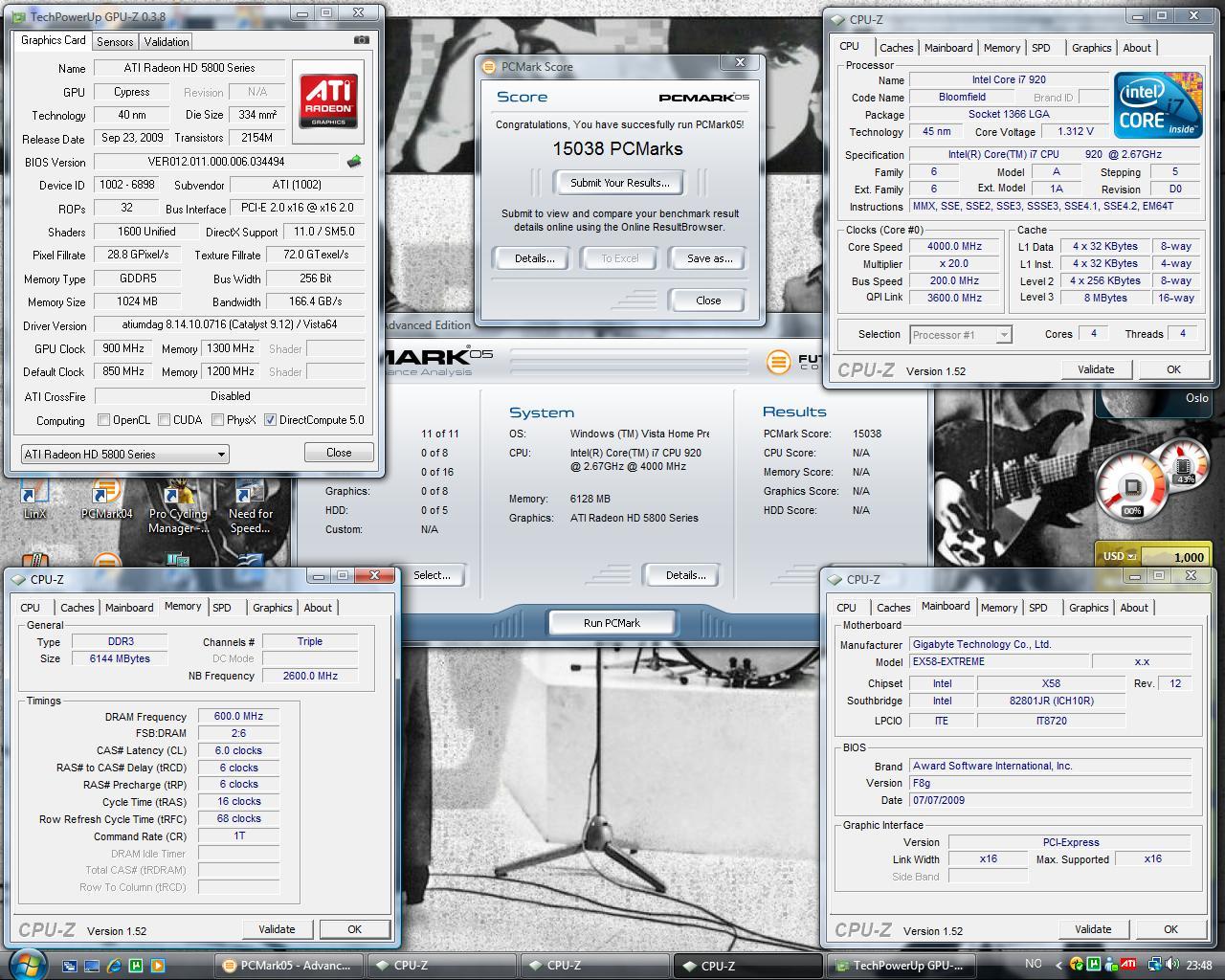Open the Pro Cycling Manager desktop shortcut

tap(178, 507)
